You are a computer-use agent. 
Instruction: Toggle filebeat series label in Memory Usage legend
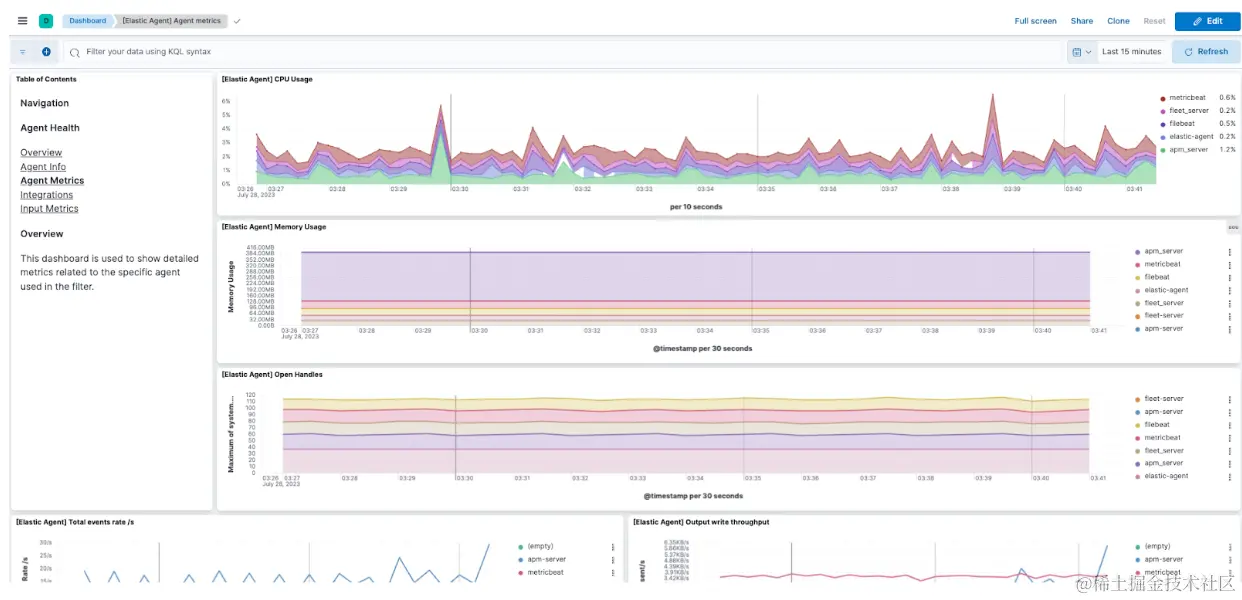(x=1157, y=278)
